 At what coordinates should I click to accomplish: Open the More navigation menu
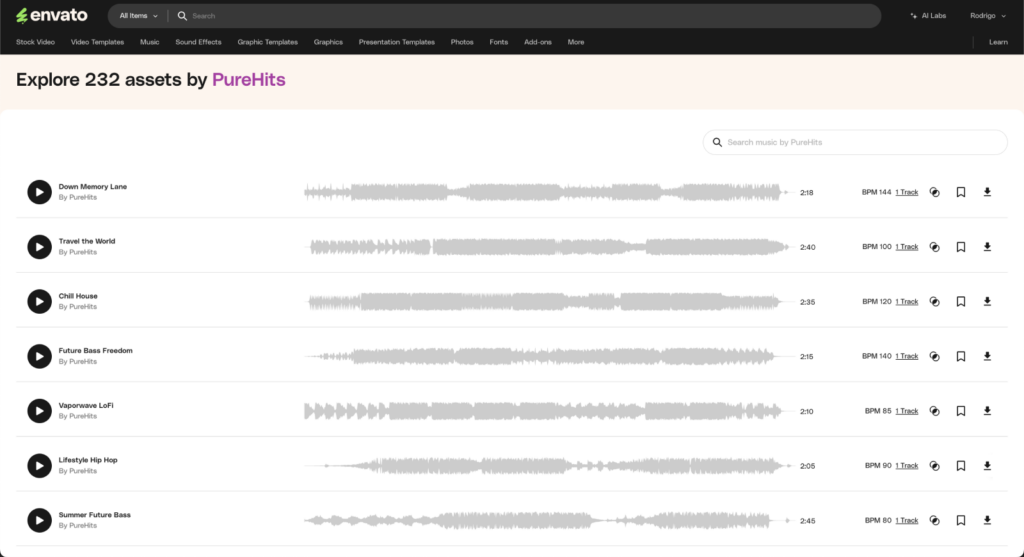[x=576, y=42]
